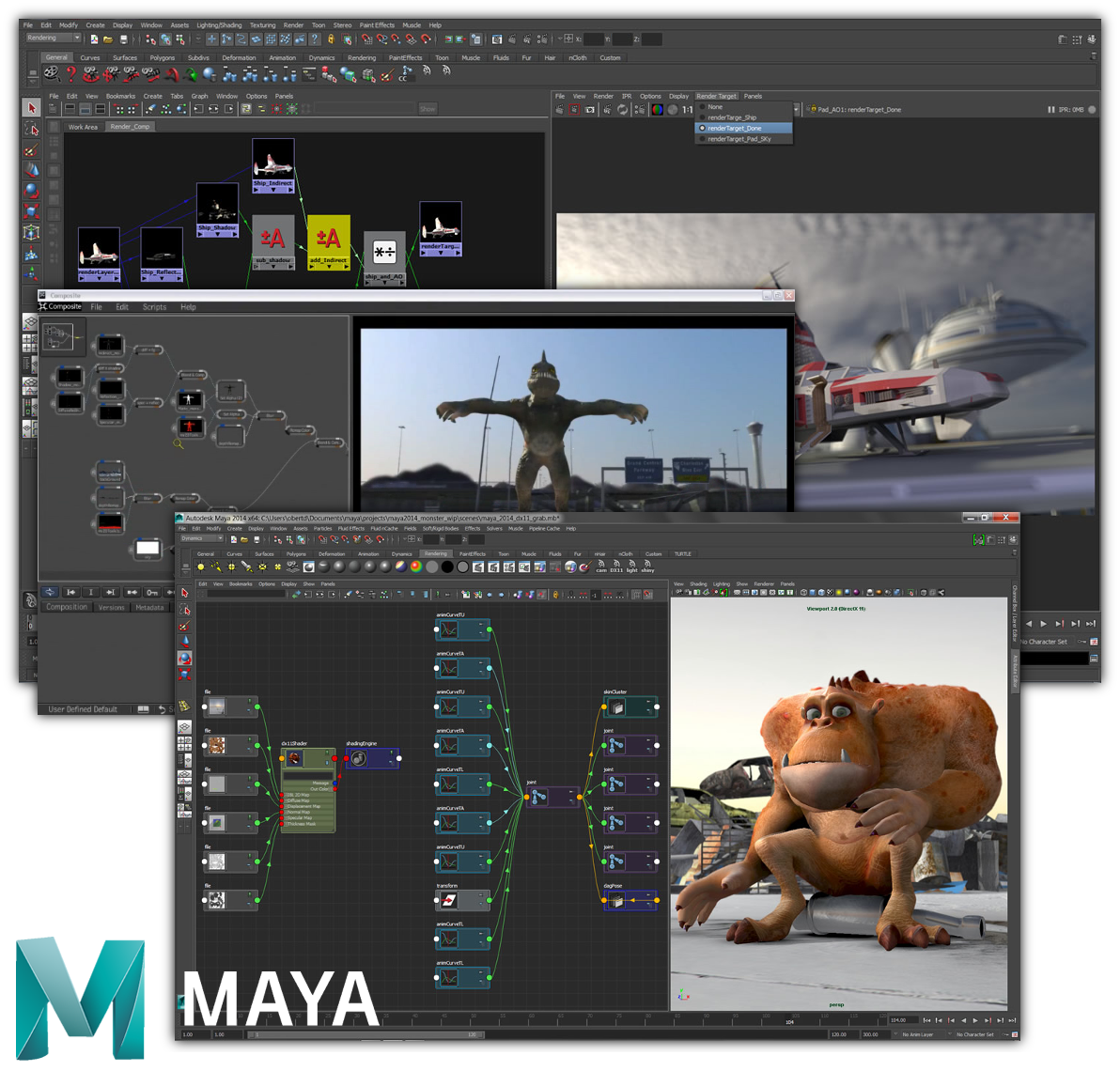Click the black surface shader sphere on Rendering shelf
The width and height of the screenshot is (1120, 1071).
coord(447,567)
